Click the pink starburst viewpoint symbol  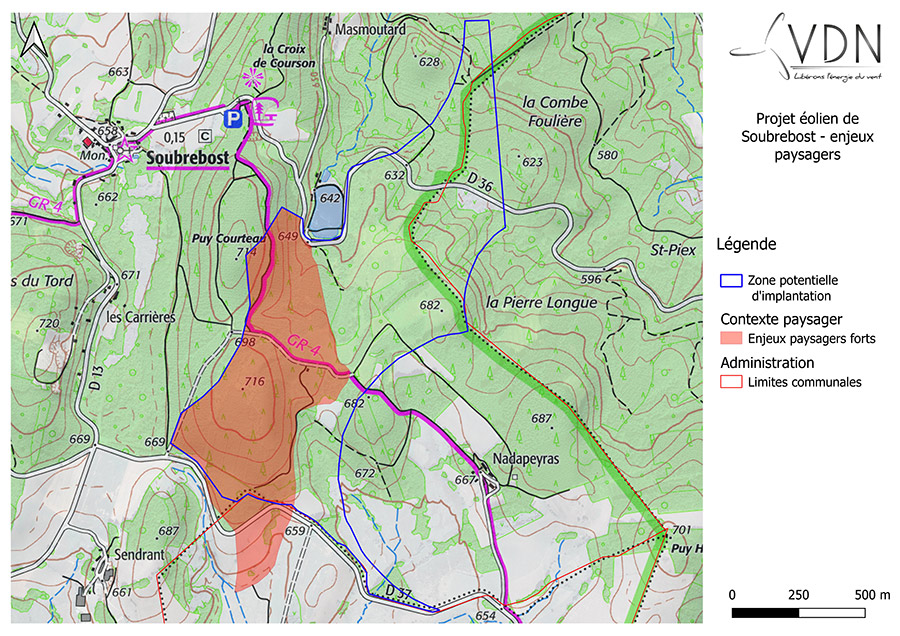pos(256,77)
